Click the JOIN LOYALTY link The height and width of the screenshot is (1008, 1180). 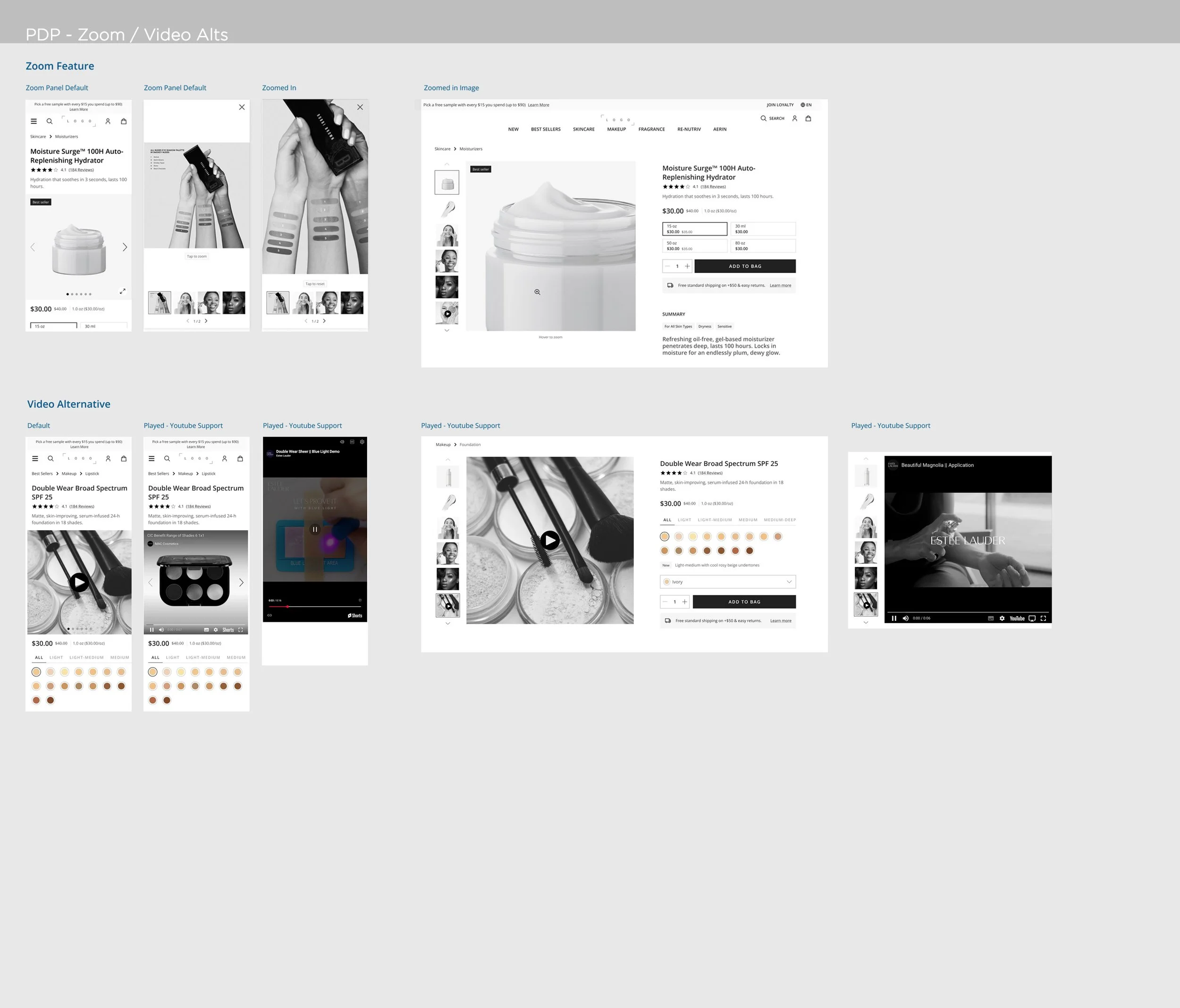(779, 105)
